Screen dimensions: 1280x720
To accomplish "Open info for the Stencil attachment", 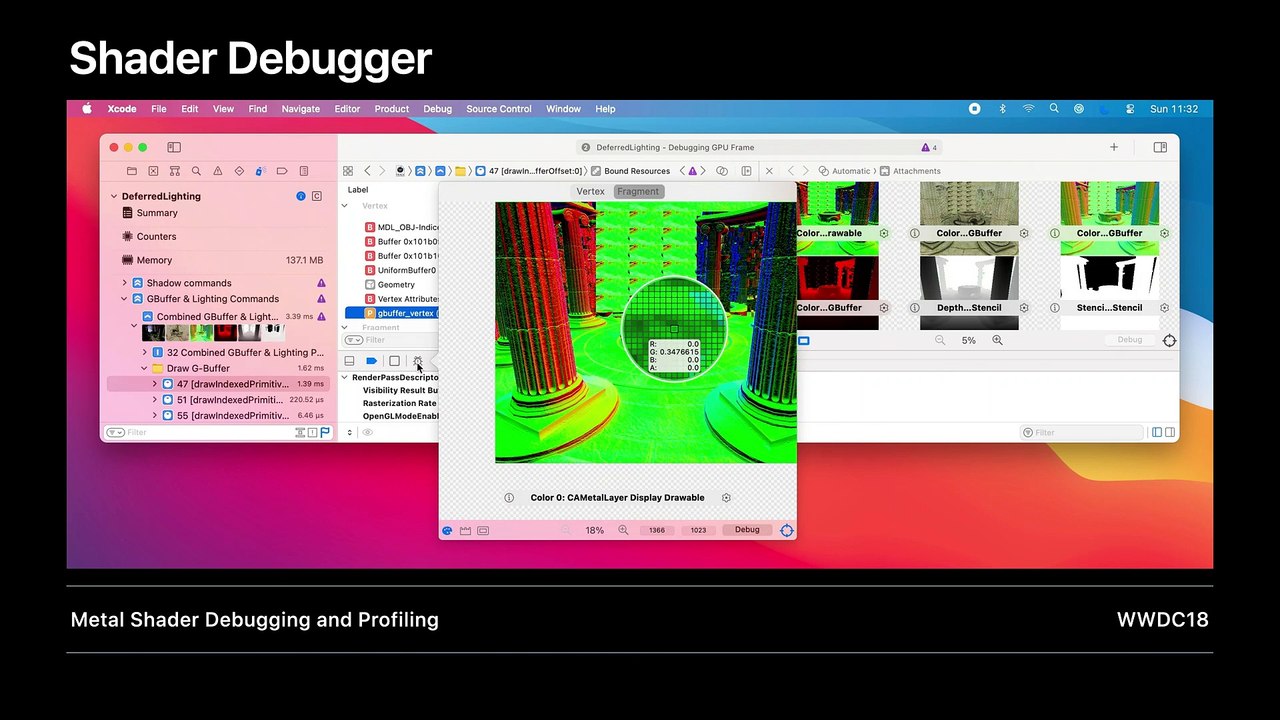I will 1055,308.
